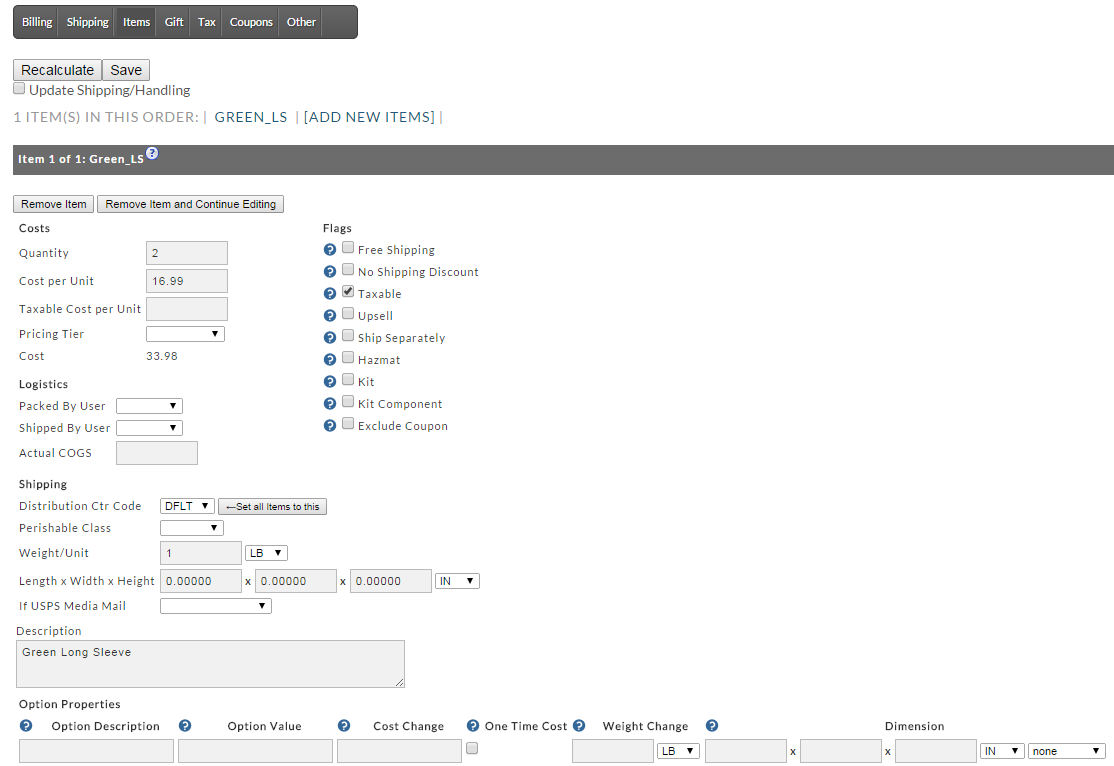Click help icon beside Free Shipping flag
This screenshot has height=766, width=1114.
[330, 249]
